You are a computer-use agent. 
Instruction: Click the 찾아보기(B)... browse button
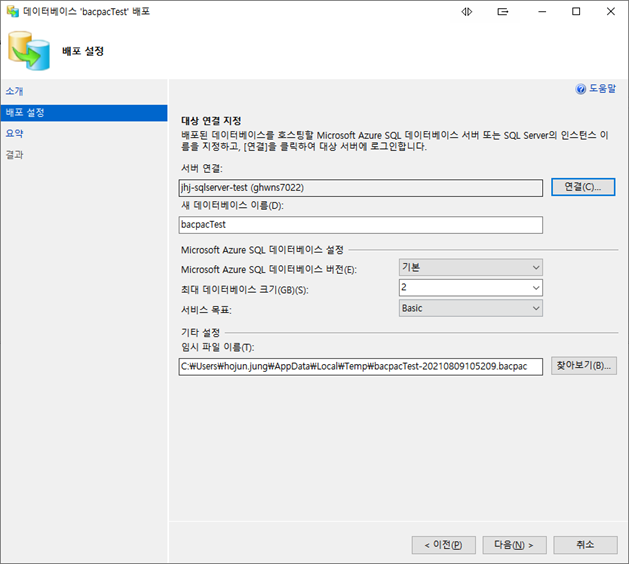click(x=584, y=366)
